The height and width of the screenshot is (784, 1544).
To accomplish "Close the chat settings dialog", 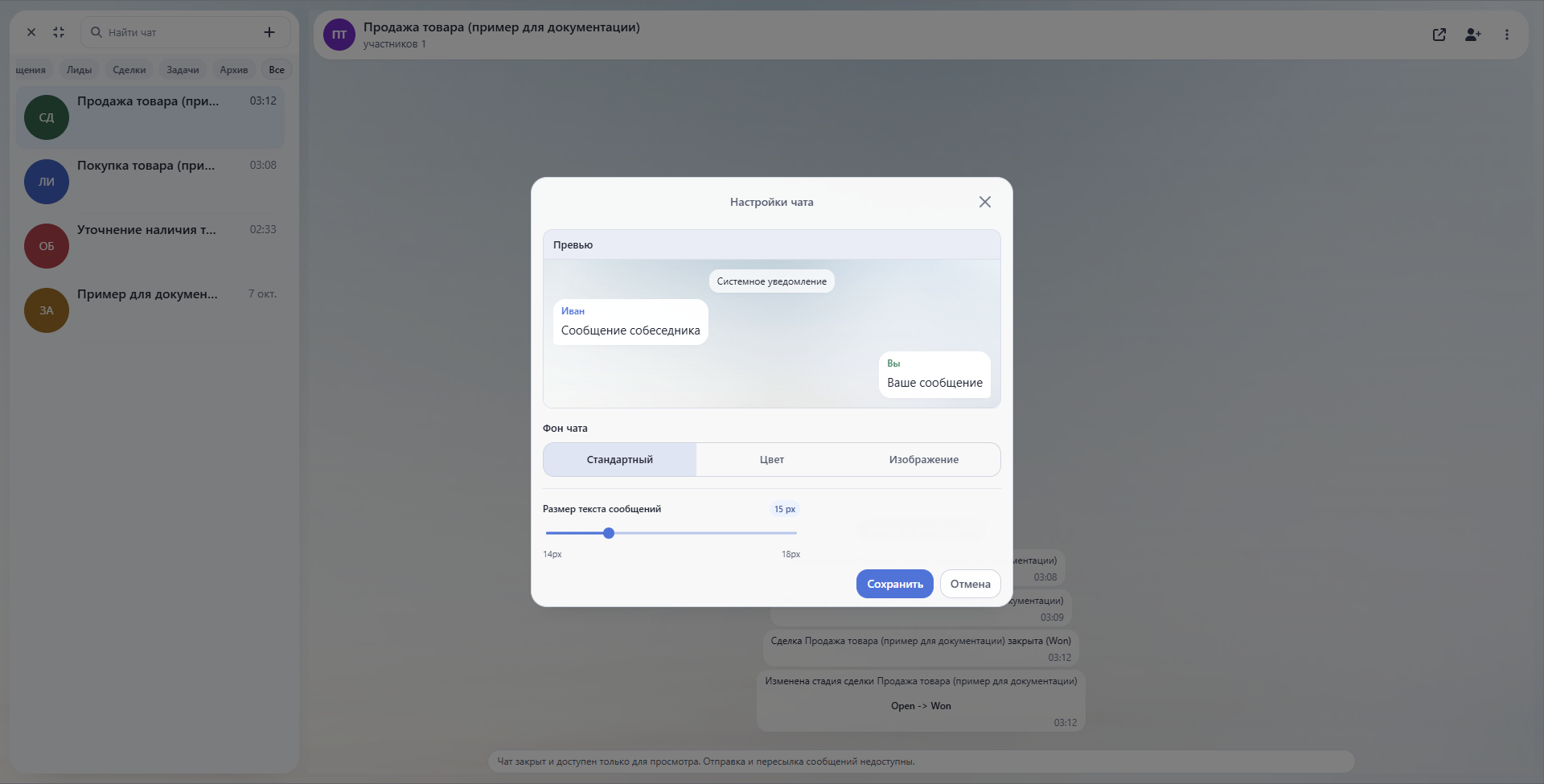I will coord(984,202).
